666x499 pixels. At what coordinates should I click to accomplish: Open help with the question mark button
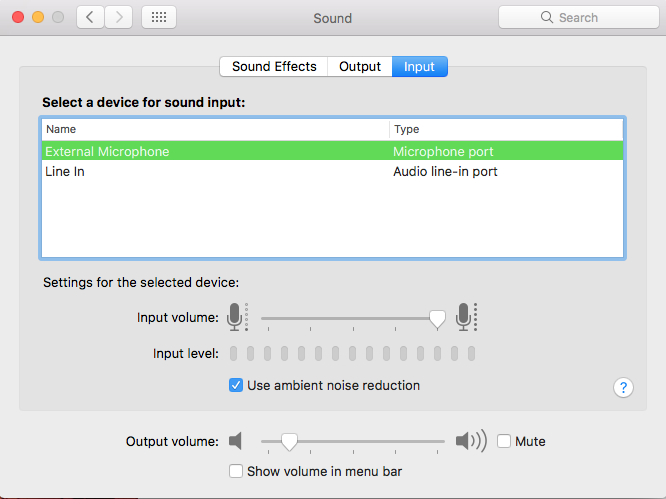click(623, 387)
